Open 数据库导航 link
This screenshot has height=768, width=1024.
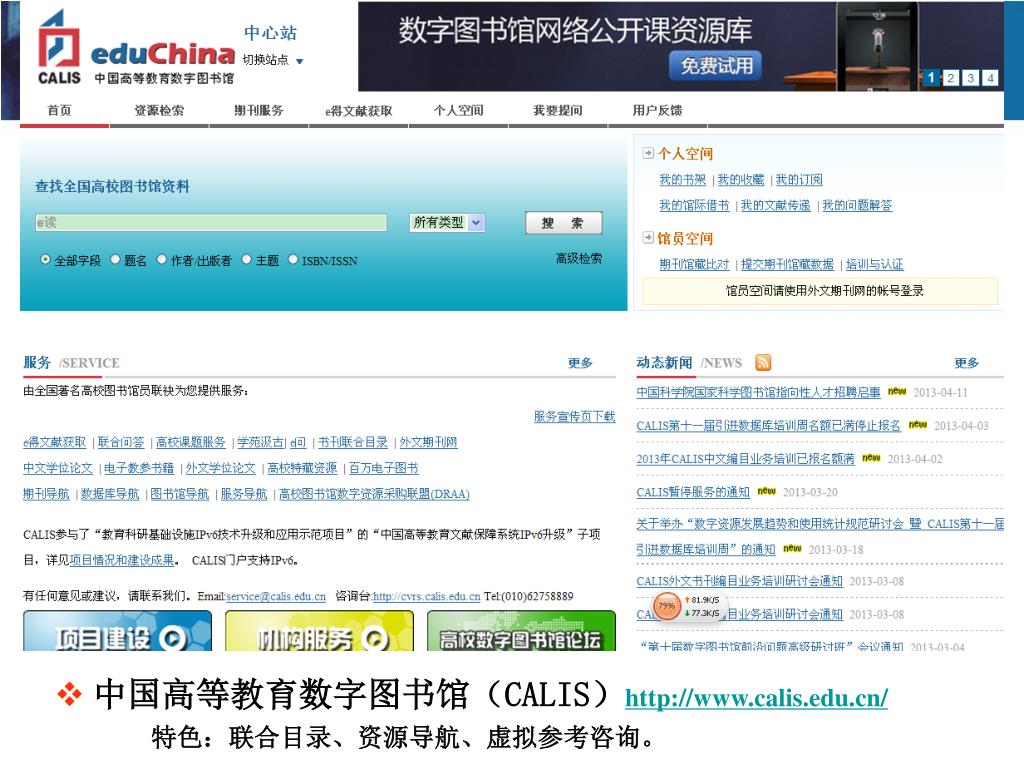[x=110, y=494]
